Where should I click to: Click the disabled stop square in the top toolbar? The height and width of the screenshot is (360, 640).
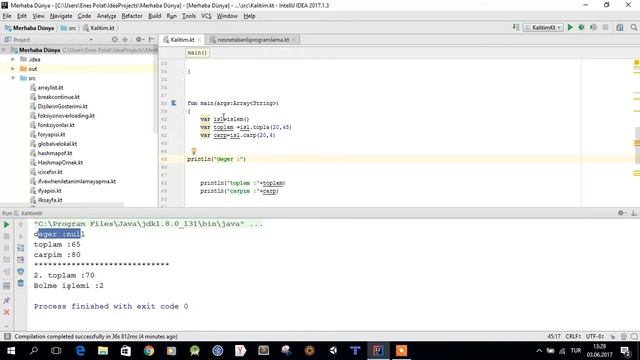tap(605, 27)
